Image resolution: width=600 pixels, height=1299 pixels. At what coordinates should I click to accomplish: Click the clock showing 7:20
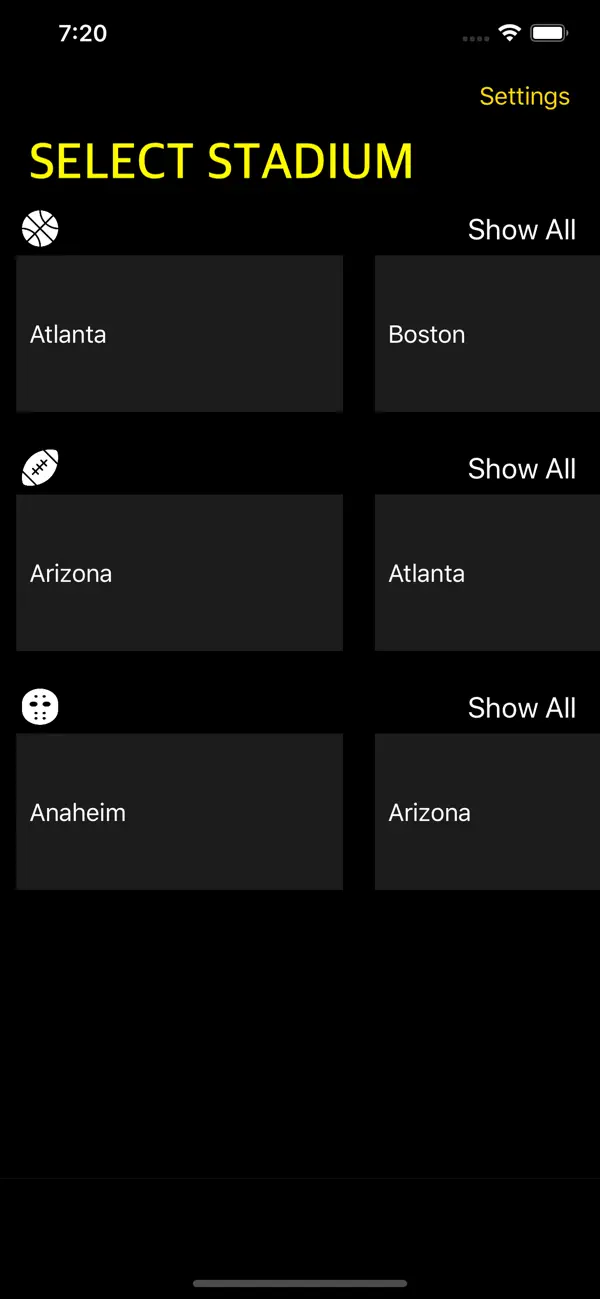coord(82,32)
